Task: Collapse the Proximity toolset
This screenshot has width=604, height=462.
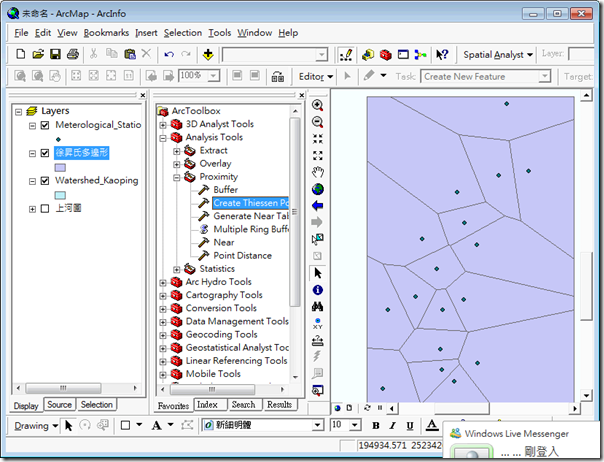Action: tap(176, 178)
